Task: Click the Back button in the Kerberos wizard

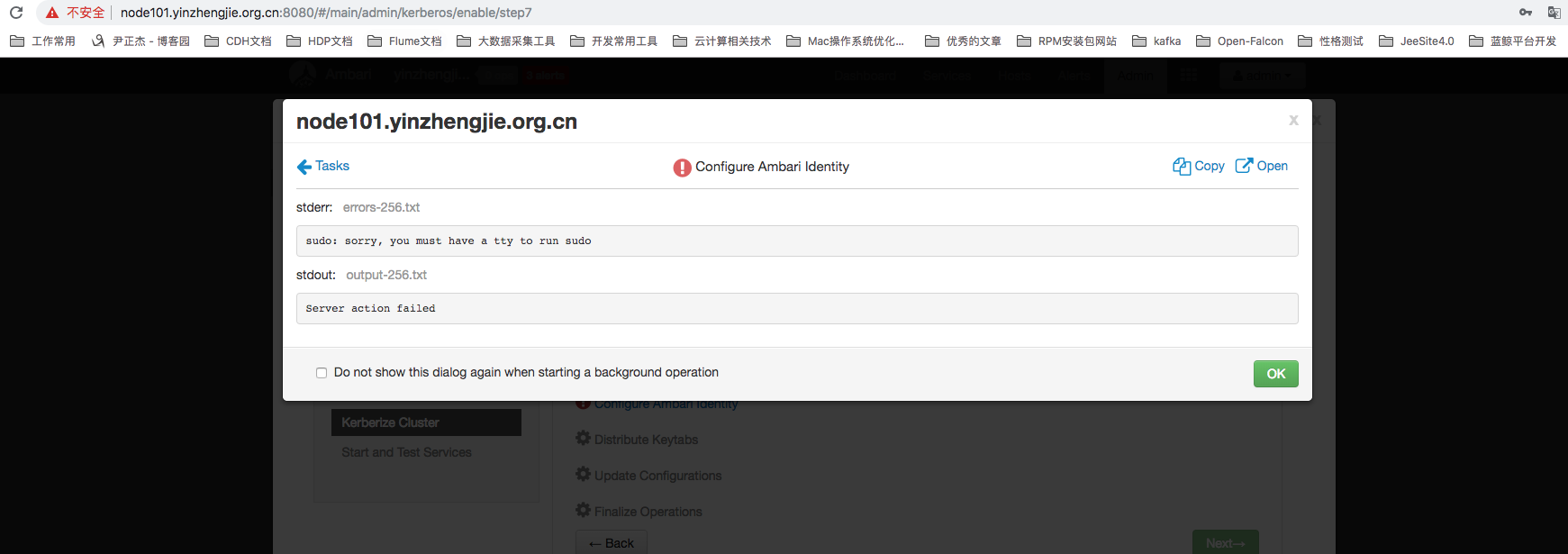Action: click(x=612, y=543)
